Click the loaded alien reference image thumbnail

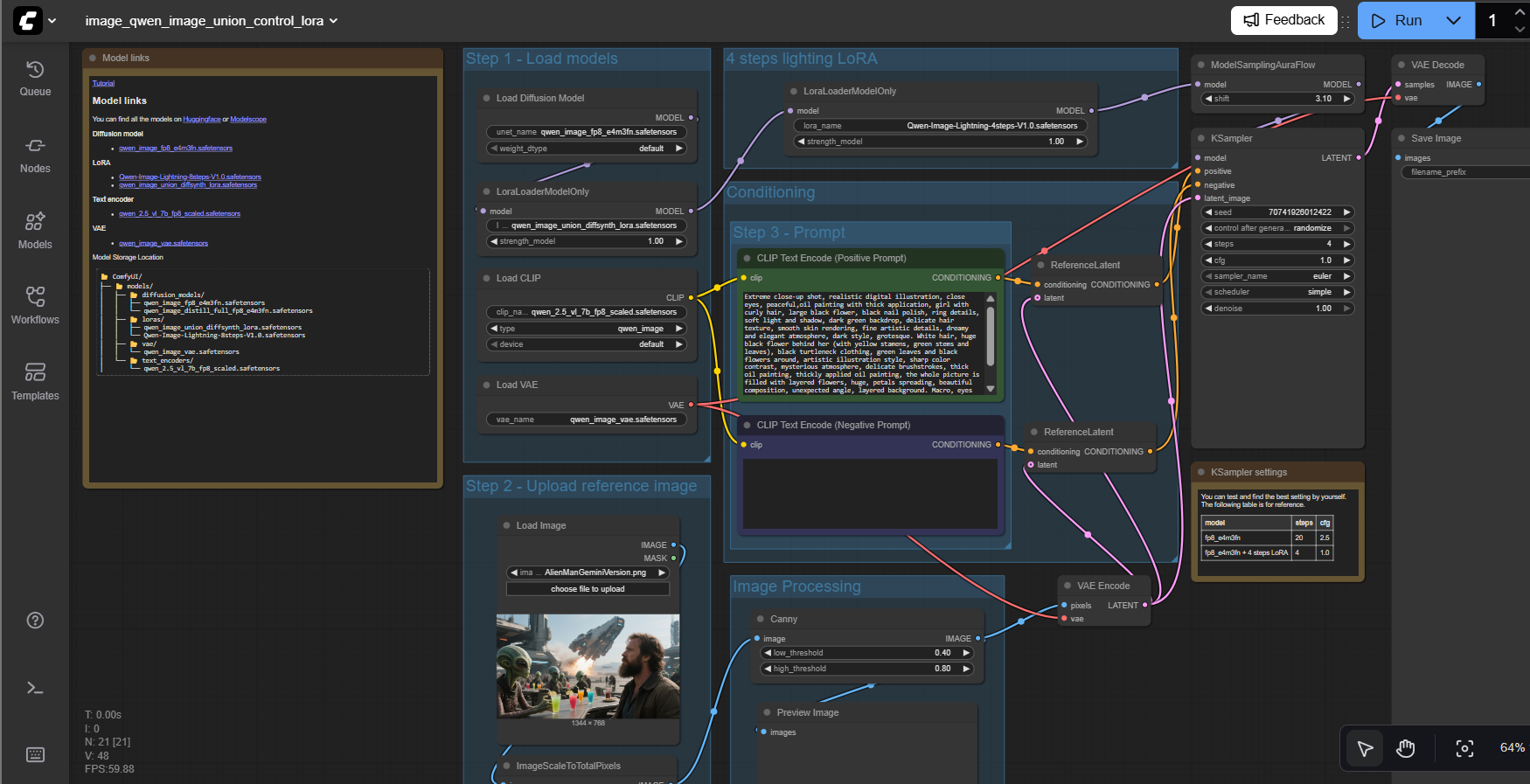tap(588, 666)
